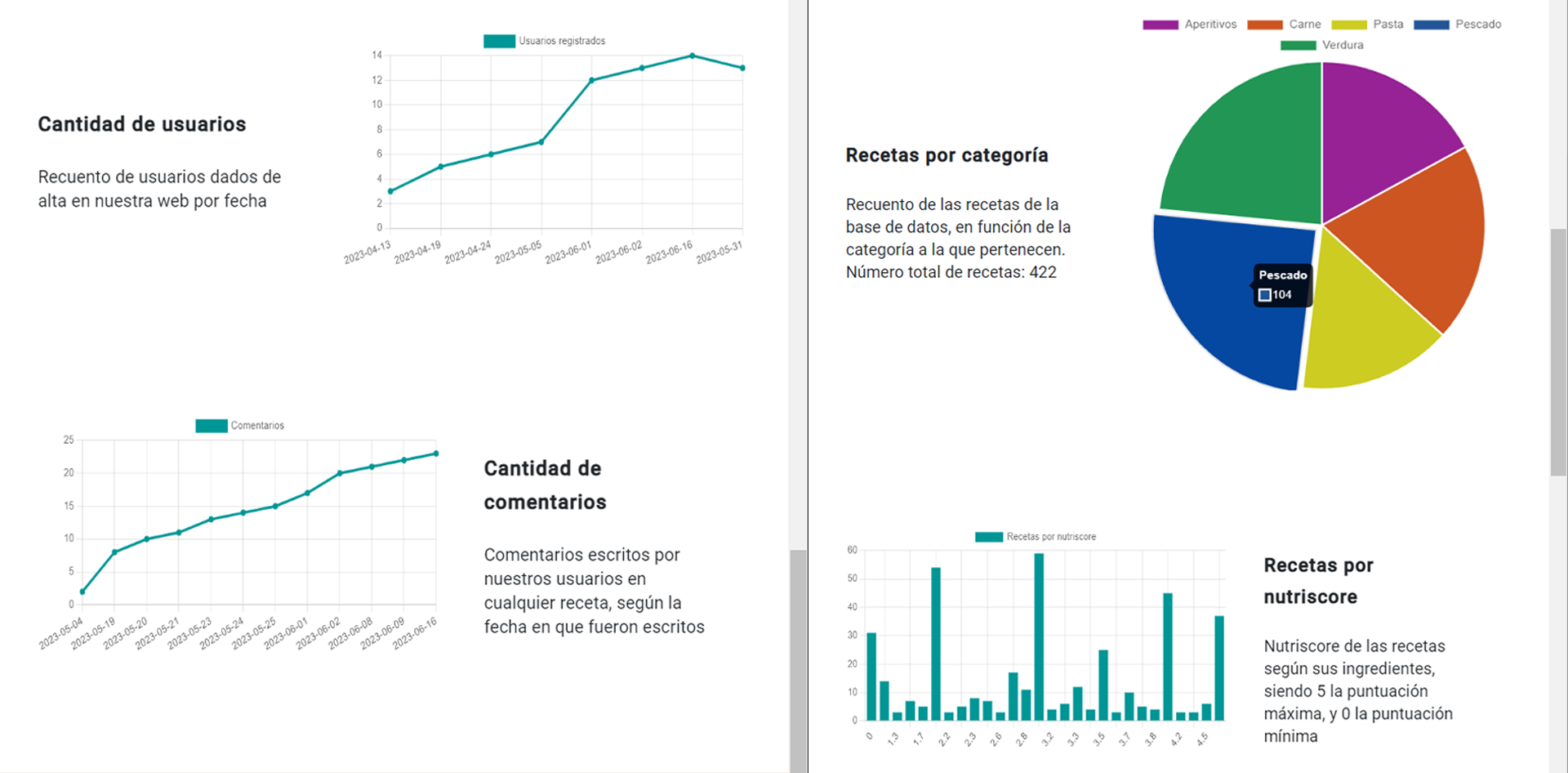Hide the Verdura category in pie legend
Image resolution: width=1568 pixels, height=773 pixels.
[1298, 45]
